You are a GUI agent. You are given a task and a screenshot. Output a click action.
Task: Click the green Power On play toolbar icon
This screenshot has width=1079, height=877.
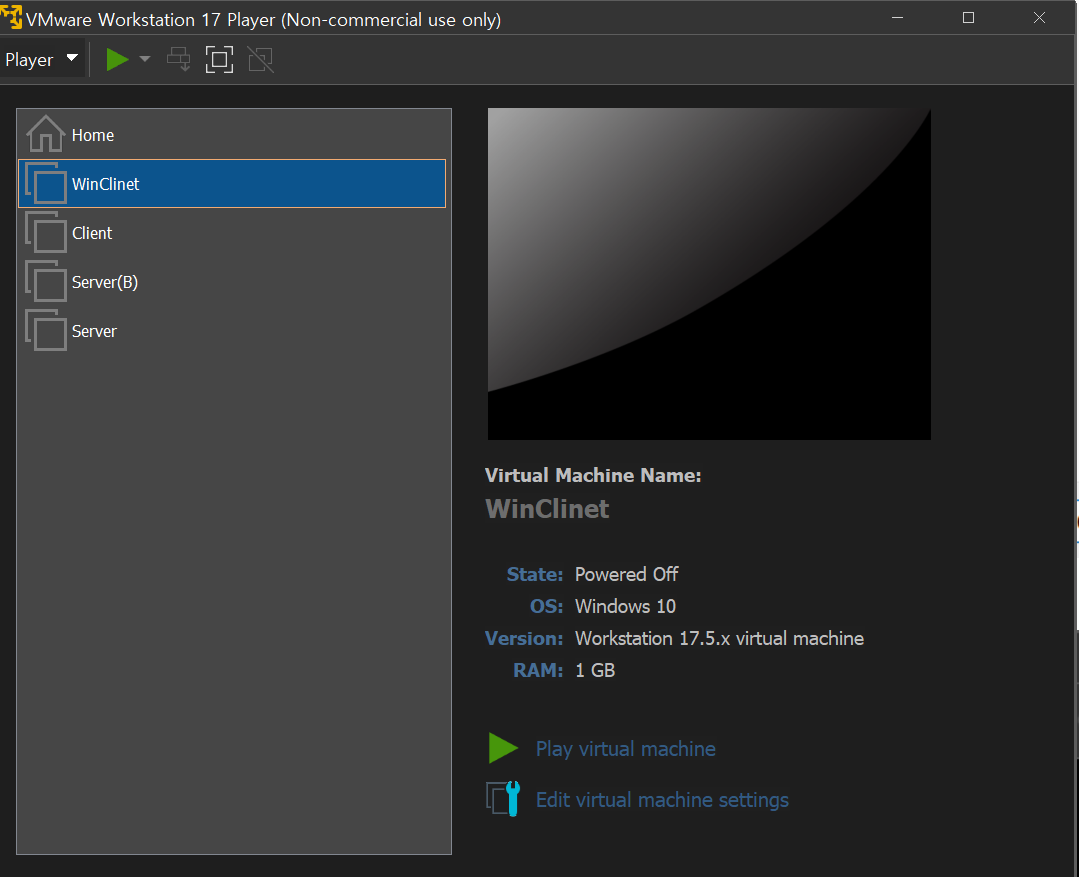(118, 59)
